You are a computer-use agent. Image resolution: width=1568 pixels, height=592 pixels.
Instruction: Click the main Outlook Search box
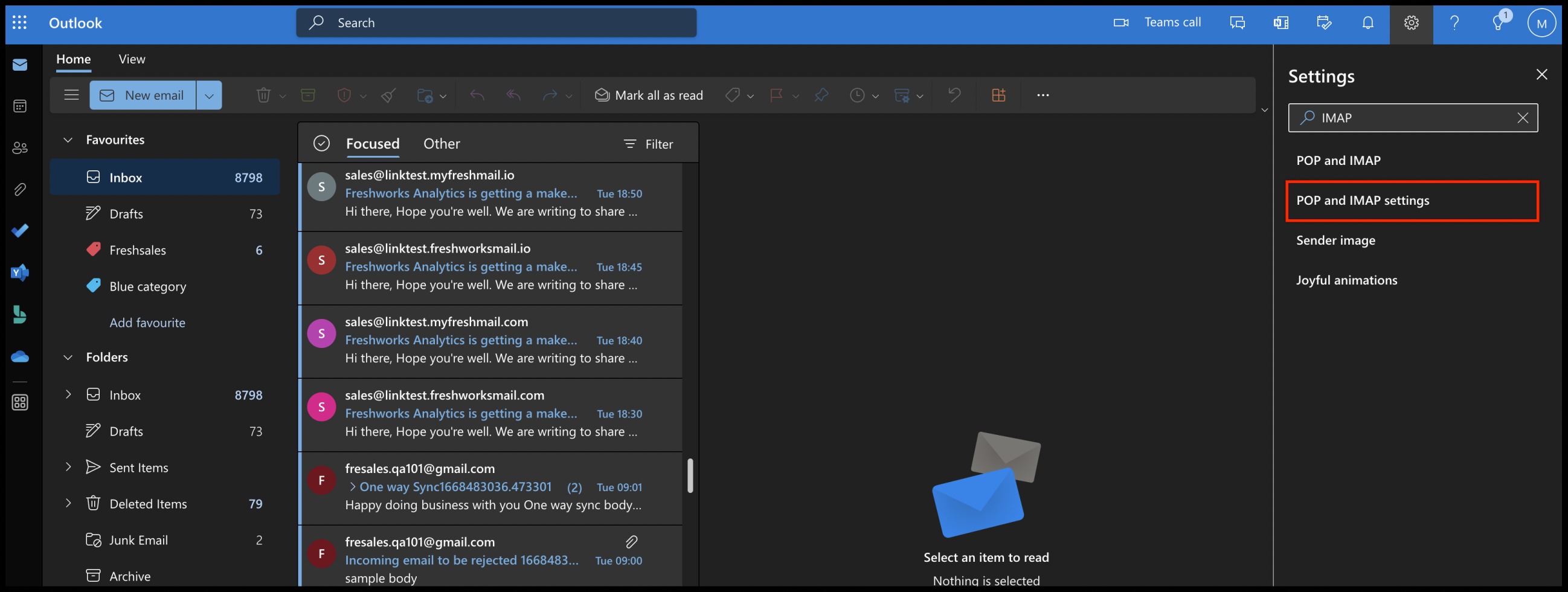[x=496, y=22]
